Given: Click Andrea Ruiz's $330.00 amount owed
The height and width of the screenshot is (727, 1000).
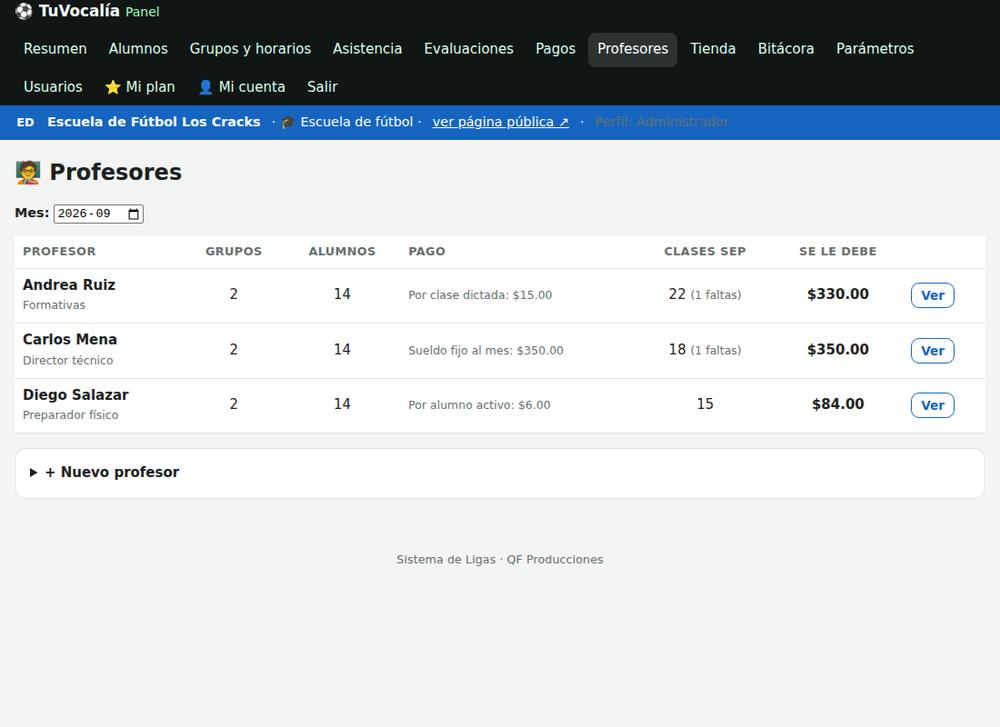Looking at the screenshot, I should click(x=838, y=294).
